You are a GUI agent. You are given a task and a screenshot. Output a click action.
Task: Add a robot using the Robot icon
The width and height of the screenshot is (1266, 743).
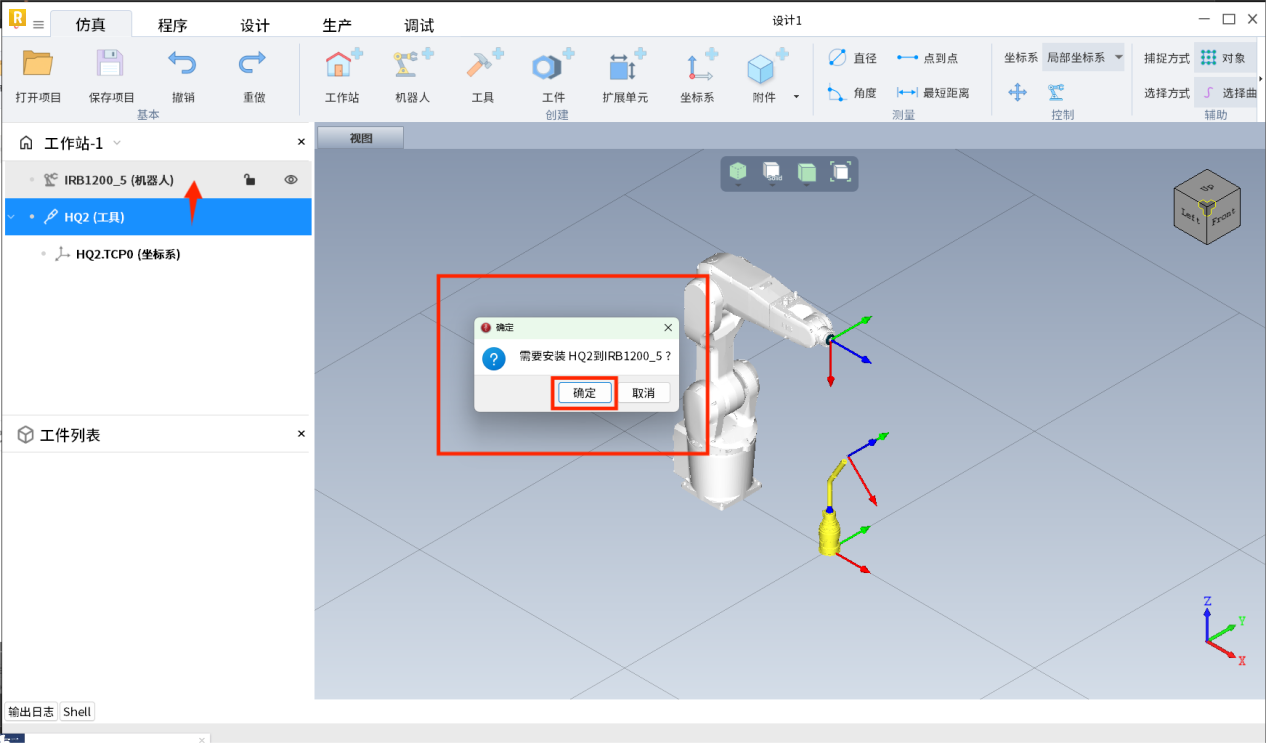(x=410, y=67)
